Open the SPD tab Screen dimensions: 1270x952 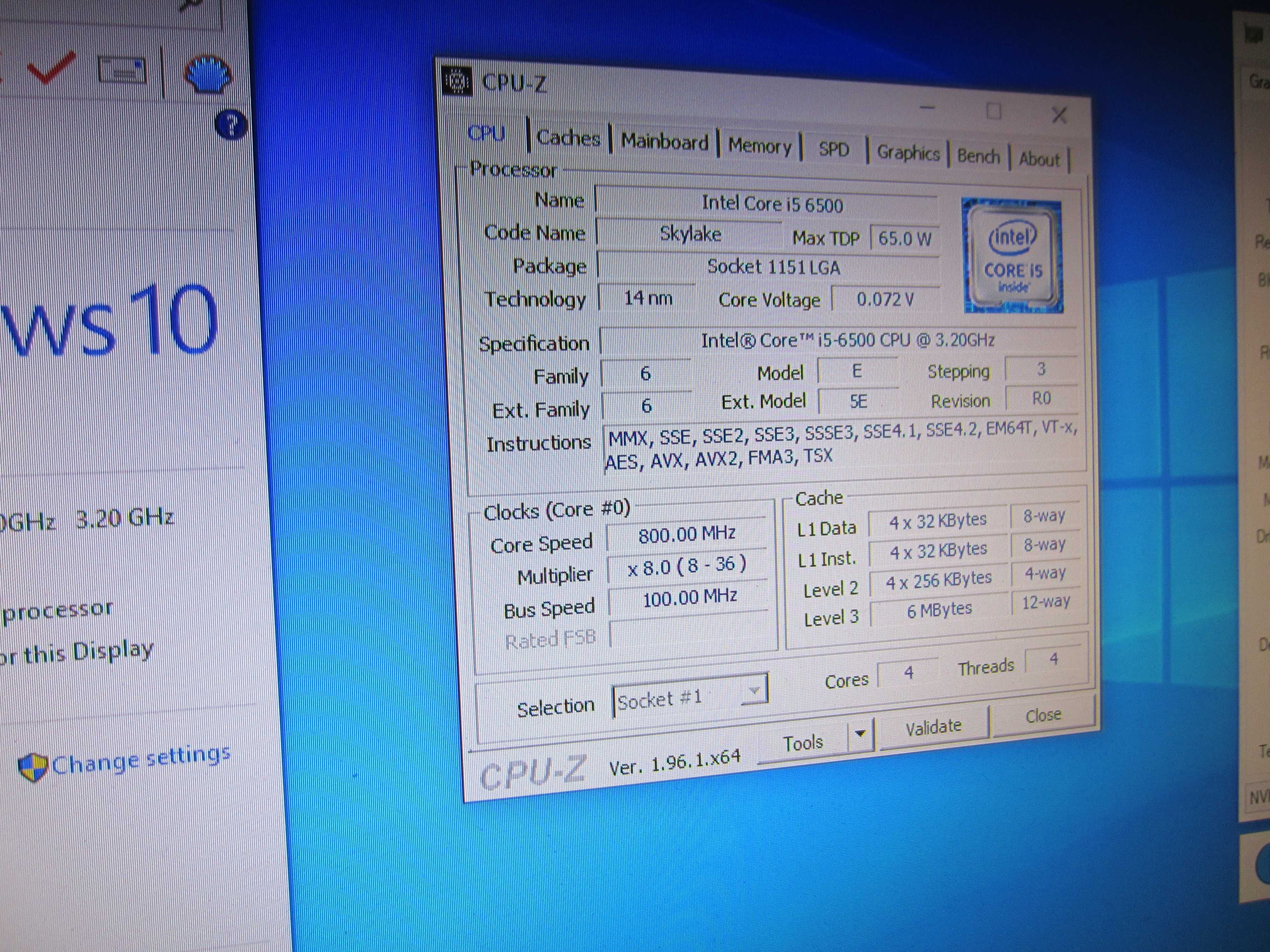coord(834,149)
